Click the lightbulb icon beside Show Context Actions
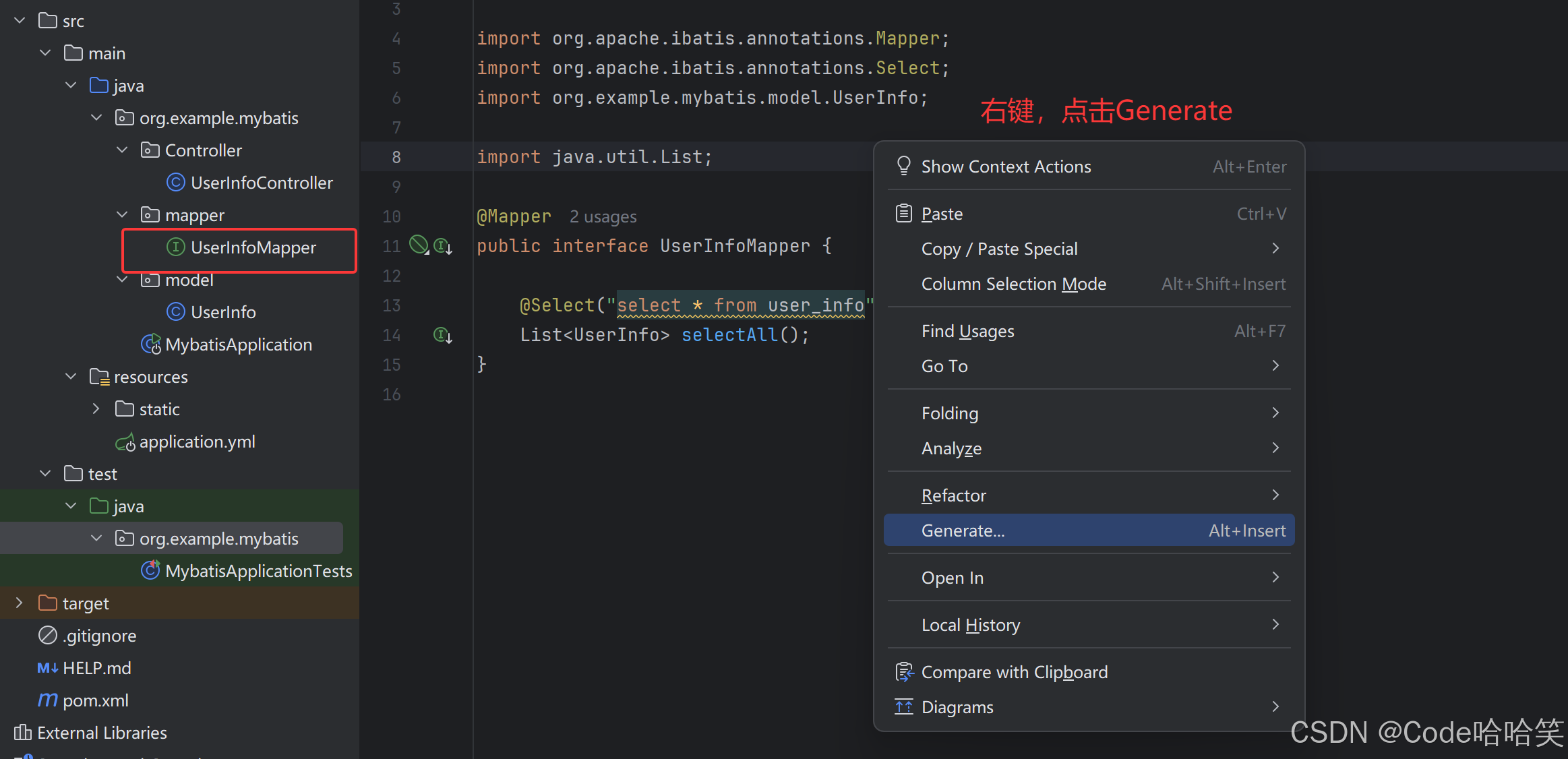 pyautogui.click(x=903, y=166)
